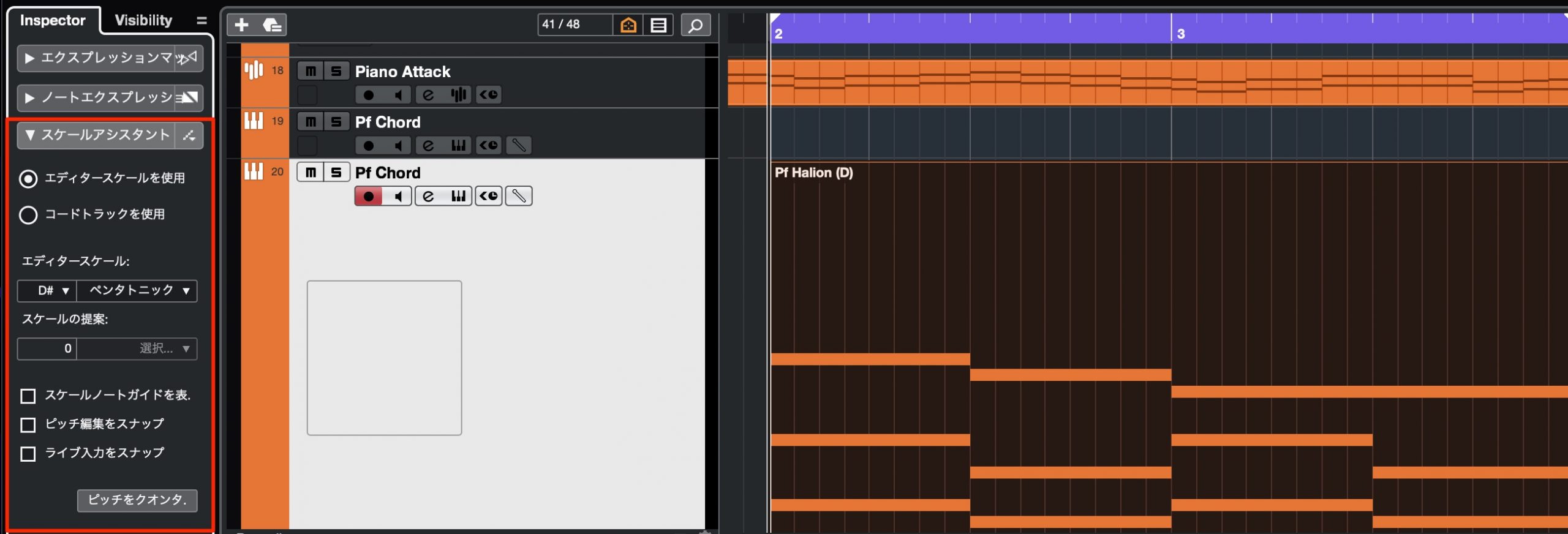Open the Inspector setup menu icon
Viewport: 1568px width, 534px height.
tap(202, 21)
